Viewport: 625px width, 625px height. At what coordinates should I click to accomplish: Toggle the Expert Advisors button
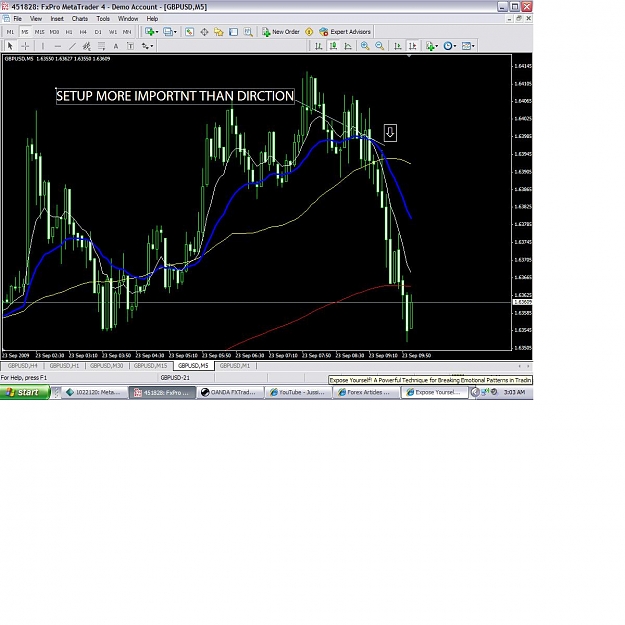[x=345, y=32]
